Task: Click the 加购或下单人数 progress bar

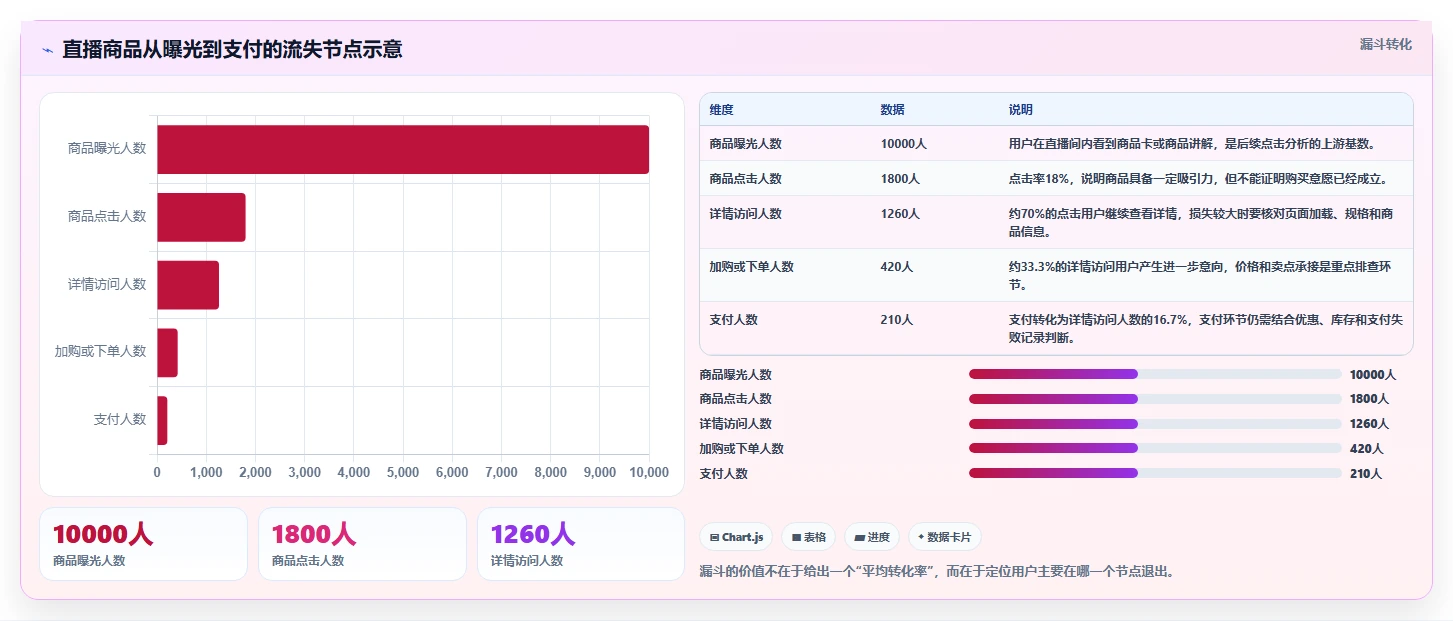Action: point(1155,448)
